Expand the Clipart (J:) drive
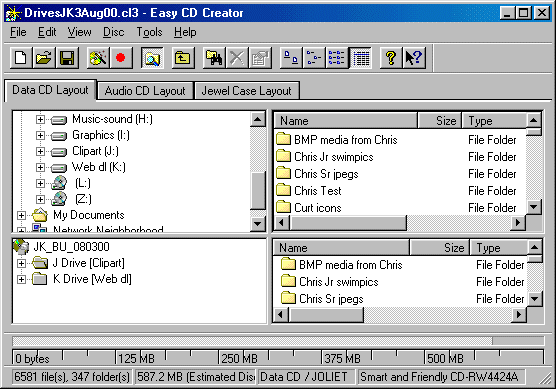This screenshot has width=556, height=389. coord(40,151)
